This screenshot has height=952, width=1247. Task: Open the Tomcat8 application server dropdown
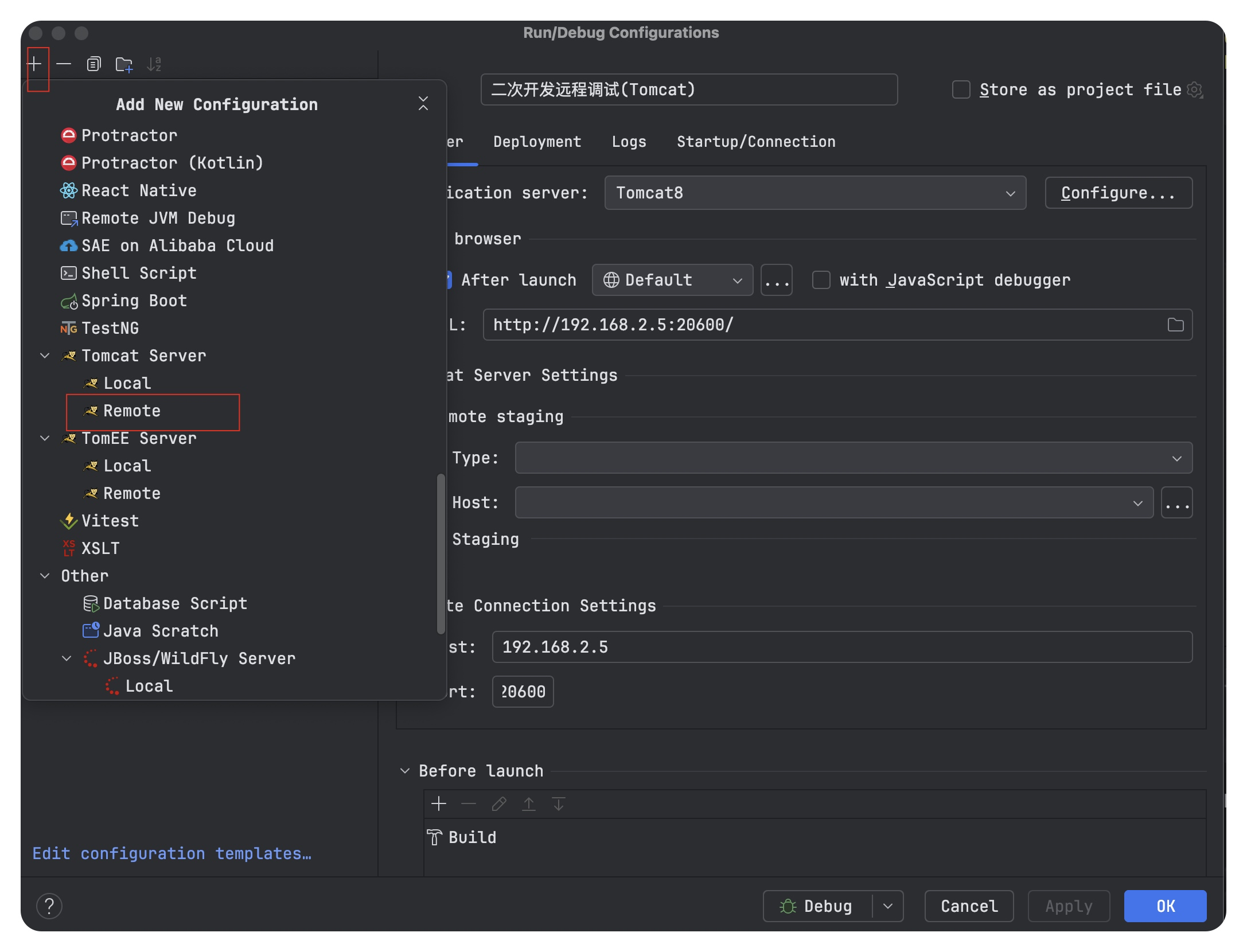pos(815,193)
